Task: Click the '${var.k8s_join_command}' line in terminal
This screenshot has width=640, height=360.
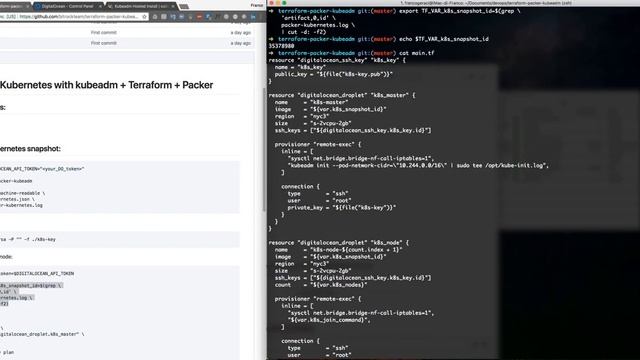Action: [329, 320]
